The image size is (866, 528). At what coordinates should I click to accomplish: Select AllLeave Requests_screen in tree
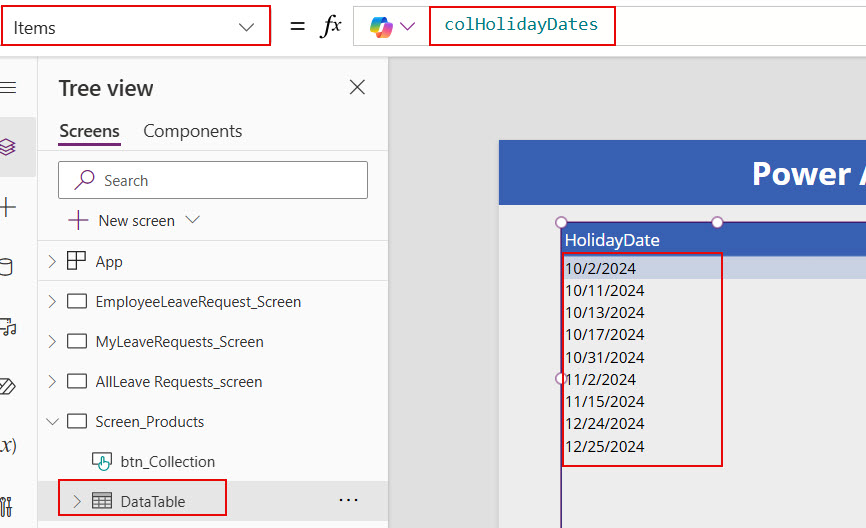179,382
